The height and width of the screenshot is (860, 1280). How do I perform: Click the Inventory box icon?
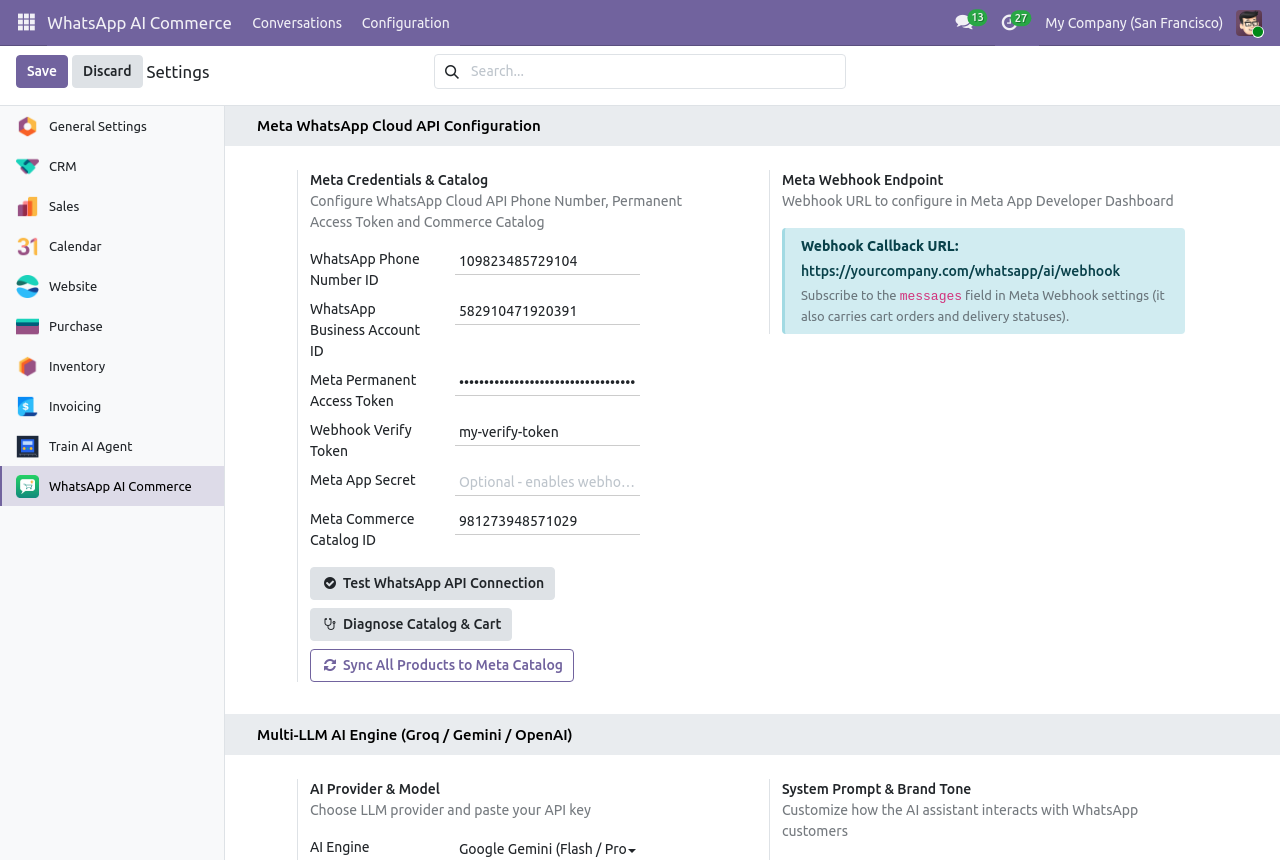coord(28,366)
